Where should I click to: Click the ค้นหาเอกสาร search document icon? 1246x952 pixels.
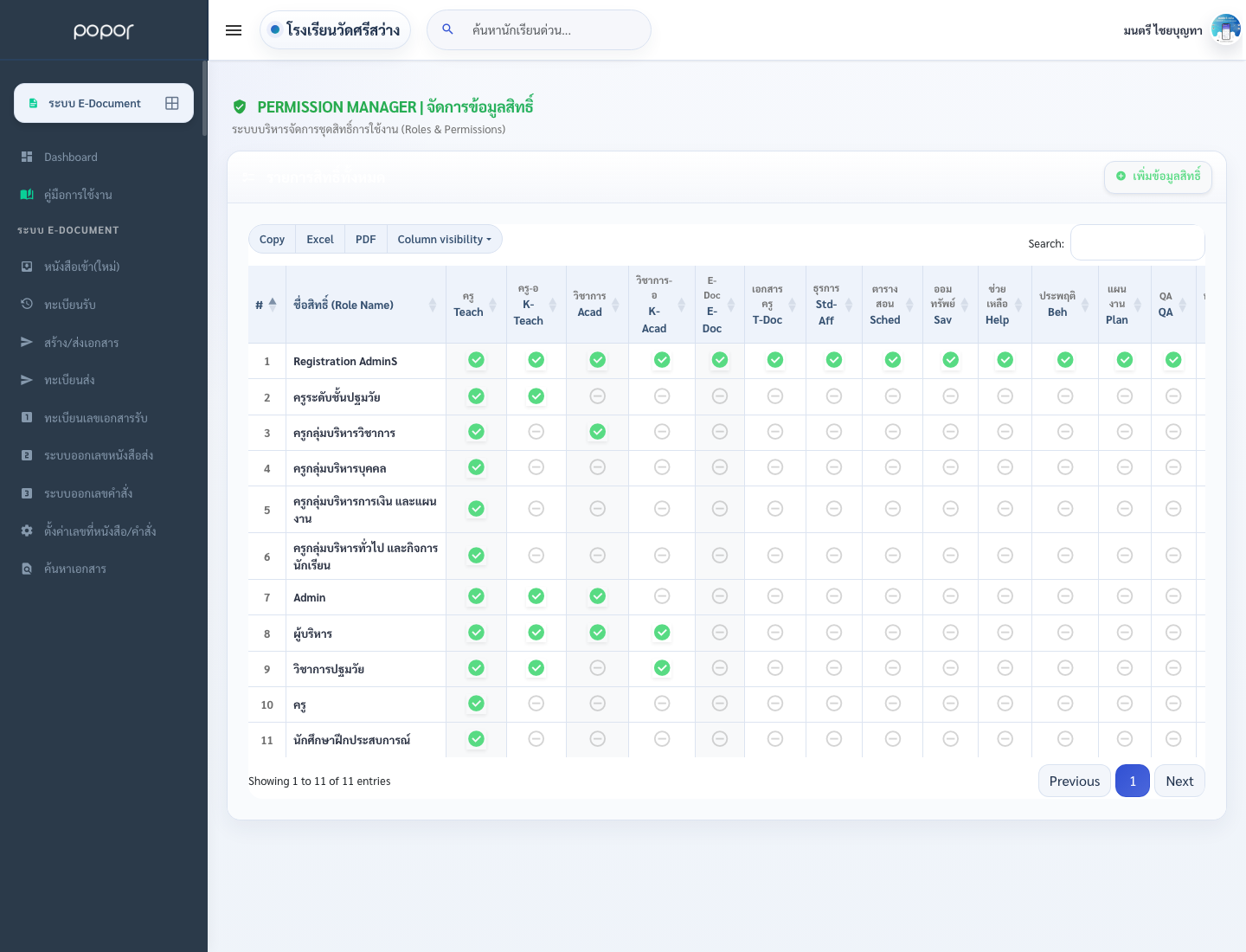pos(27,569)
